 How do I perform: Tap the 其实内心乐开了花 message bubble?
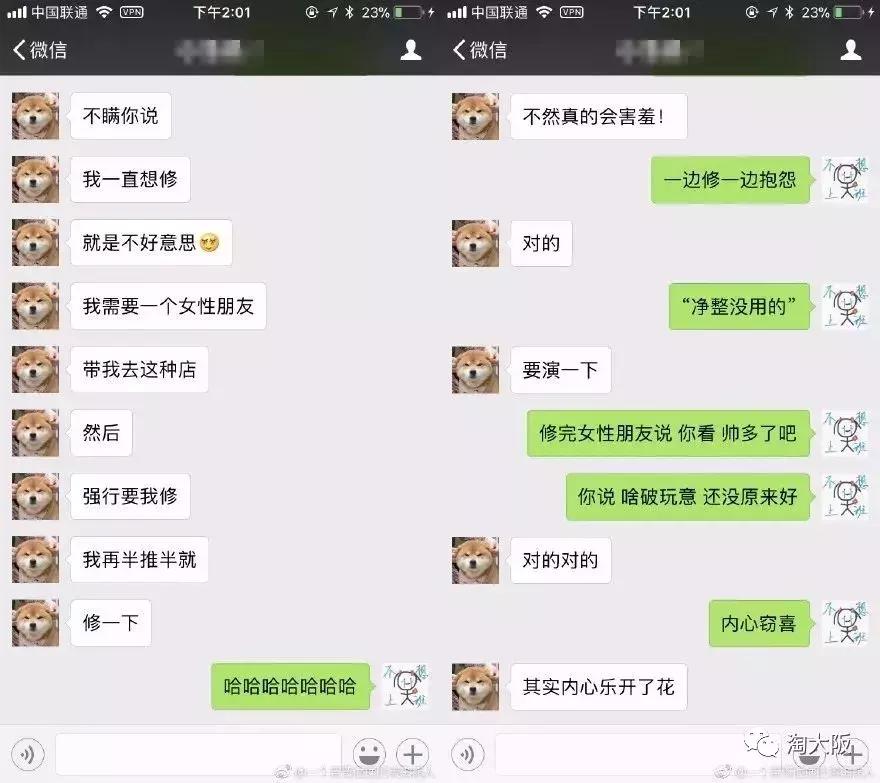point(599,687)
